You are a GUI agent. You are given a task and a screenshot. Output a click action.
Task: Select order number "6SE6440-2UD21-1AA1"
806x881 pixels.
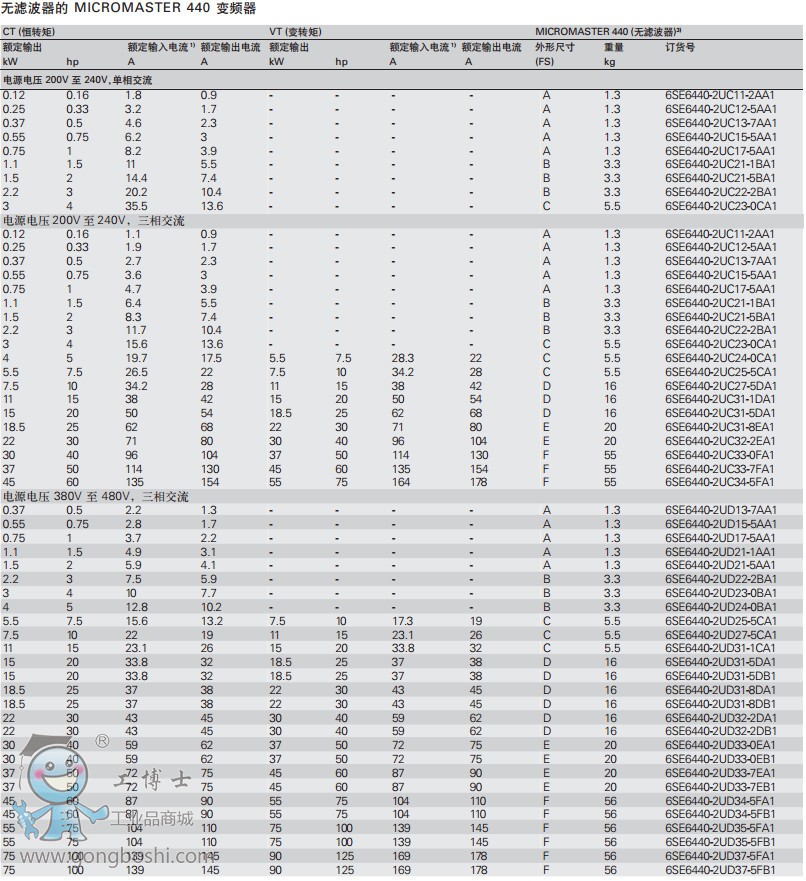click(720, 552)
